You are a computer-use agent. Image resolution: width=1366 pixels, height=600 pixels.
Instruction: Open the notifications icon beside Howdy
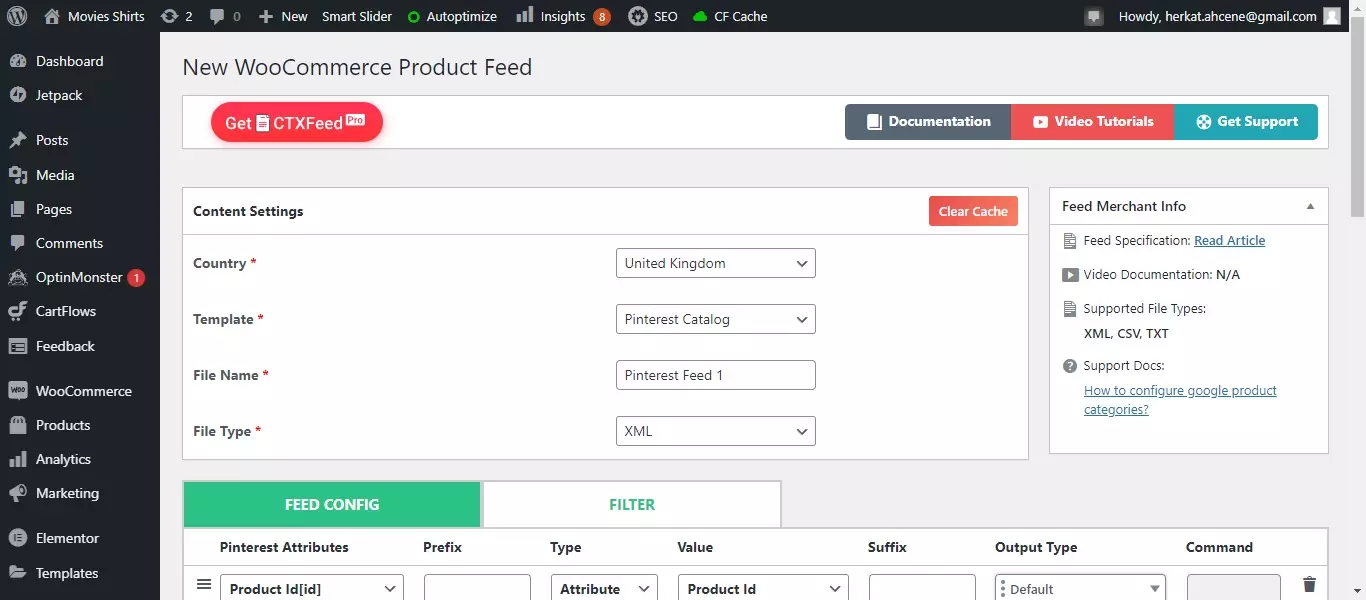coord(1094,16)
